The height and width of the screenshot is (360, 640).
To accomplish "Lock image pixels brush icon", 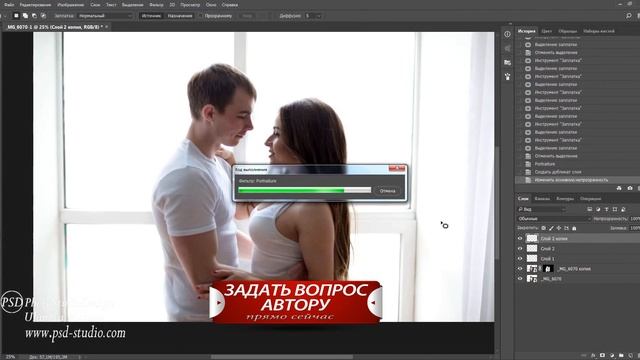I will 551,228.
